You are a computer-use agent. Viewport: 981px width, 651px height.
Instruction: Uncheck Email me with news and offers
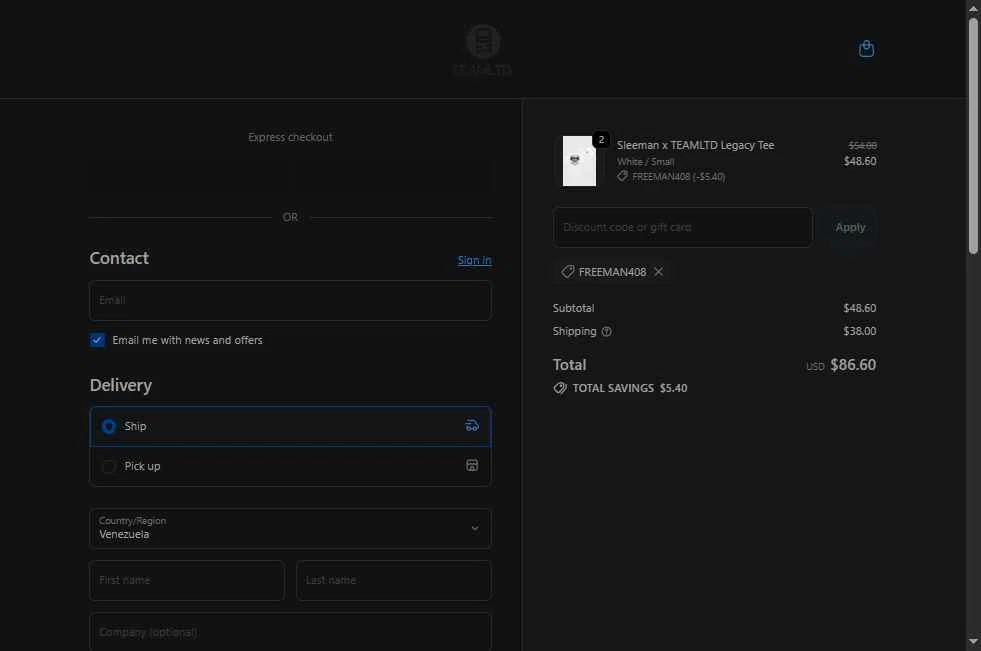coord(97,340)
